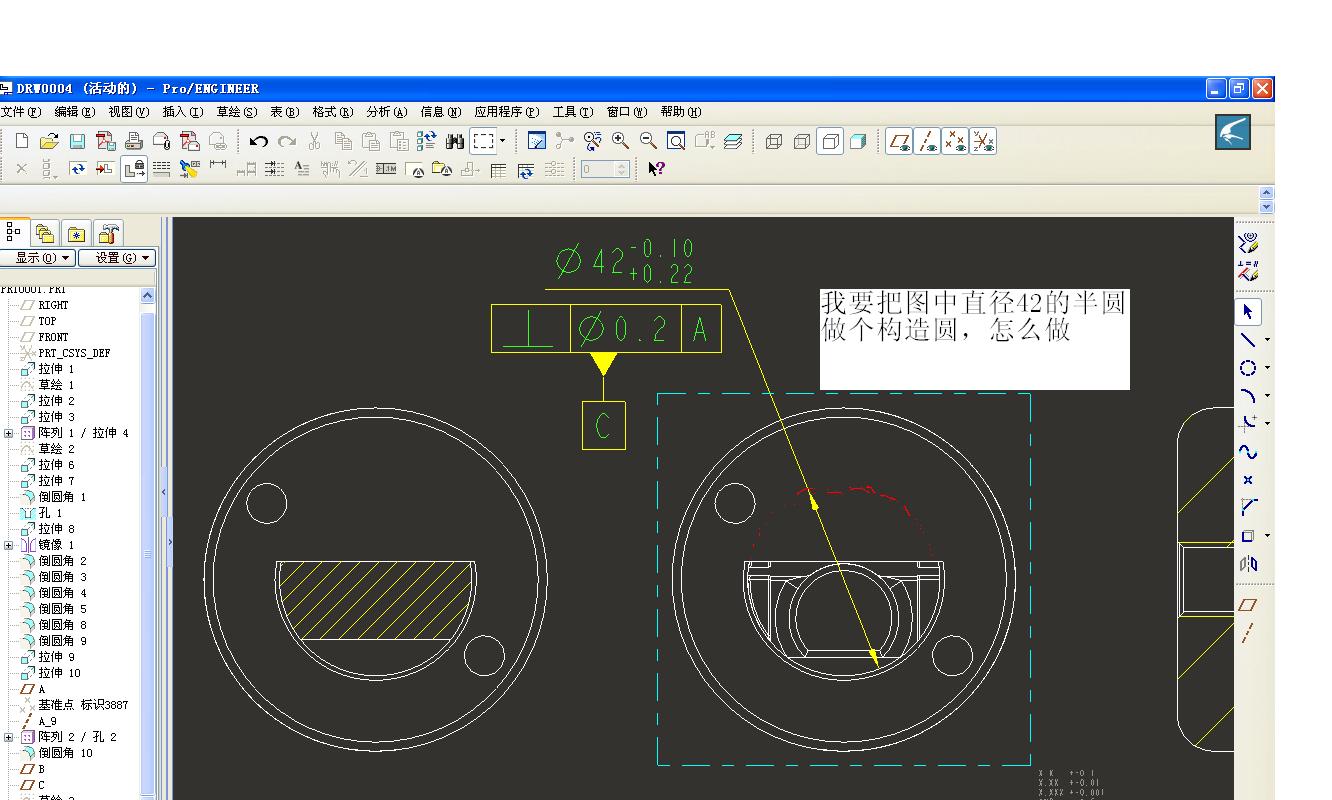Undo the last action
The width and height of the screenshot is (1332, 800).
(x=259, y=141)
